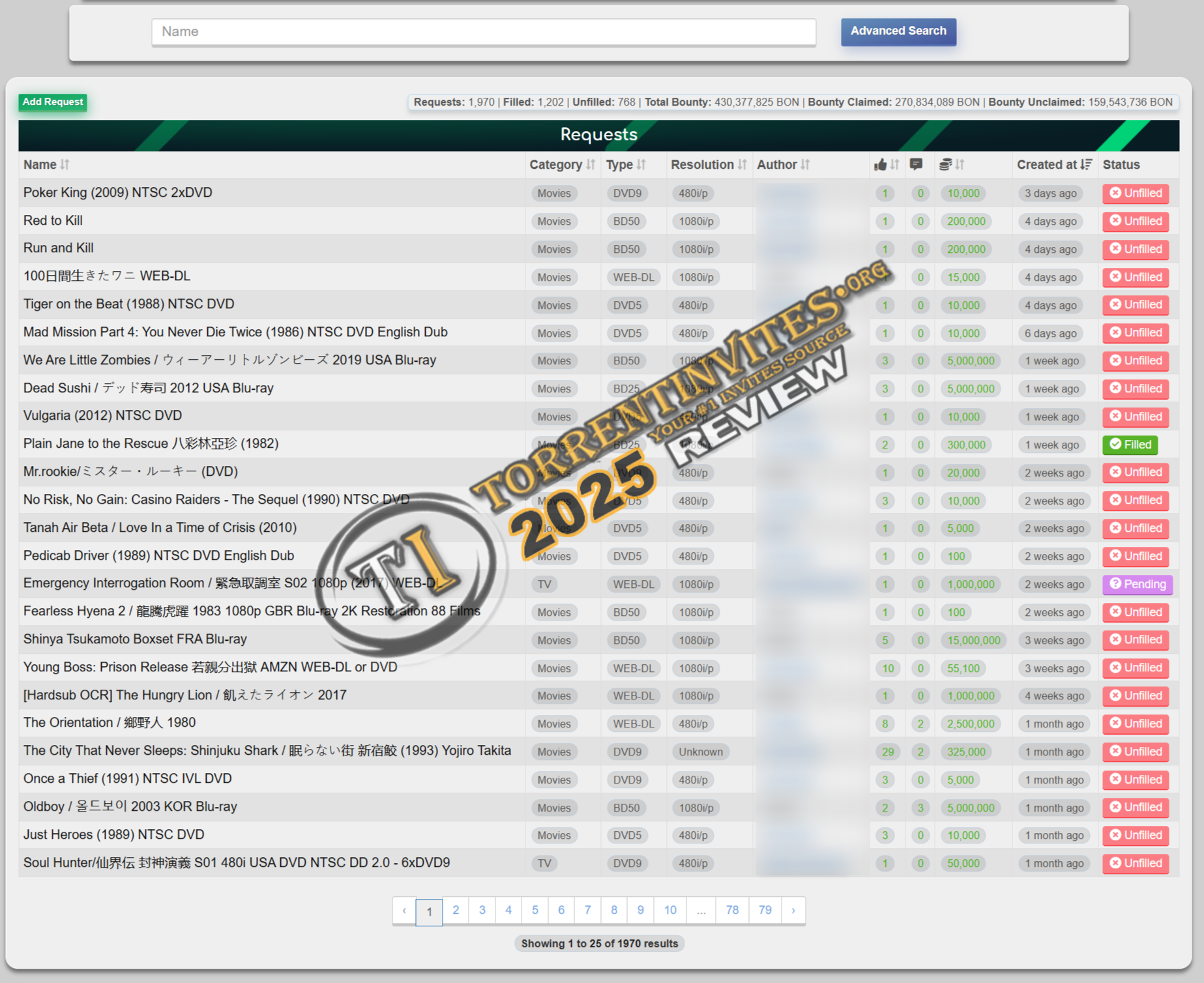Click BD25 type badge on Dead Sushi row

pos(626,389)
